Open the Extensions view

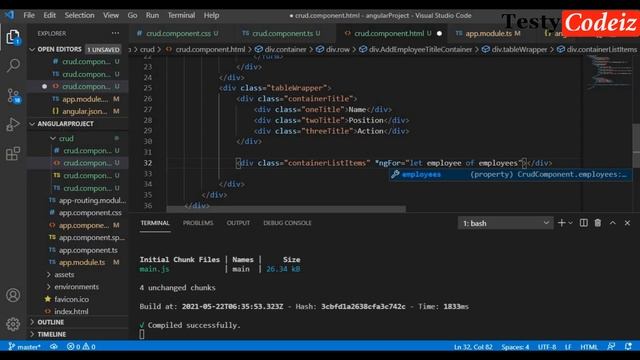[13, 153]
